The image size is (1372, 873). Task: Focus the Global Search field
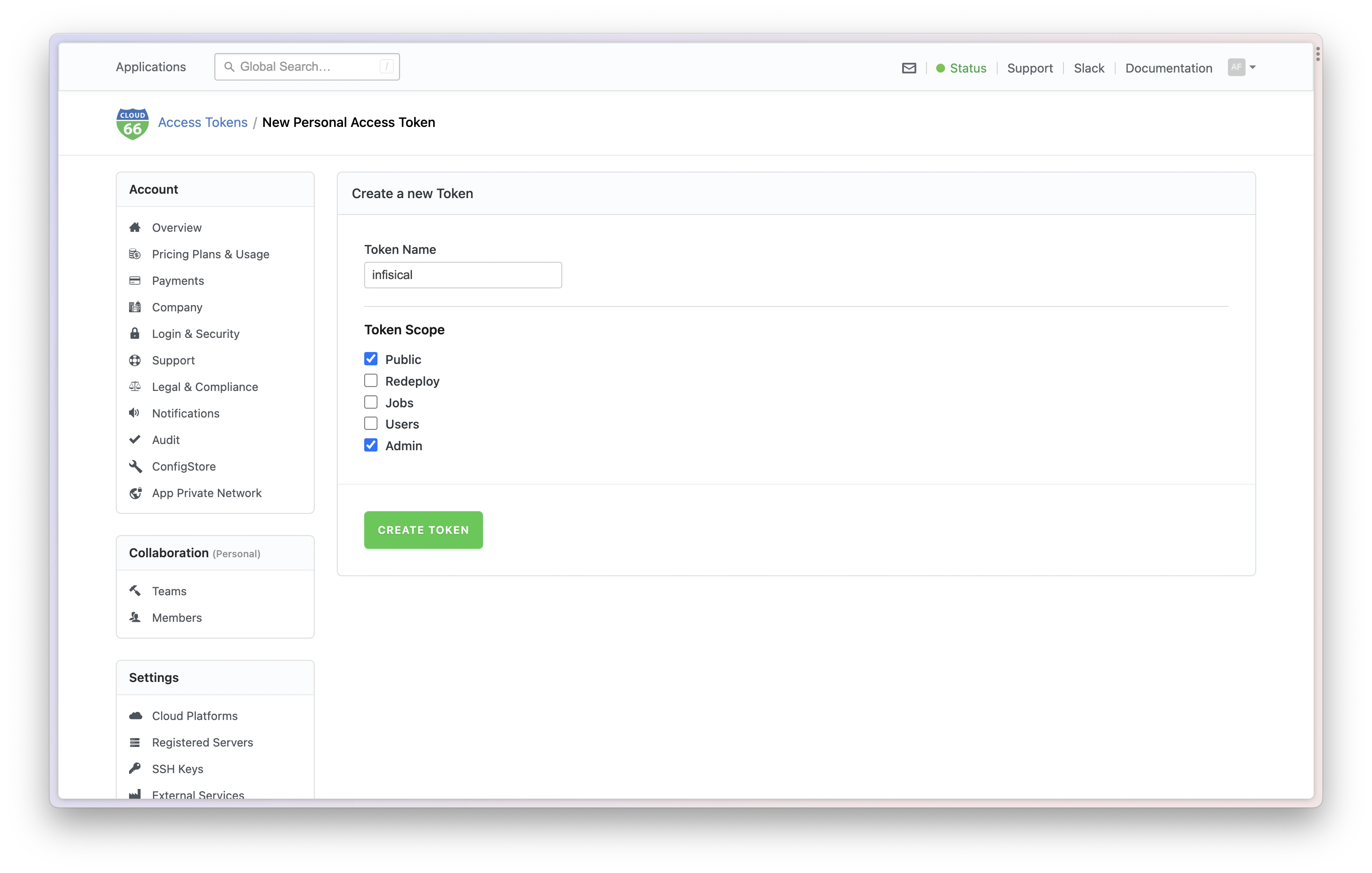coord(307,67)
